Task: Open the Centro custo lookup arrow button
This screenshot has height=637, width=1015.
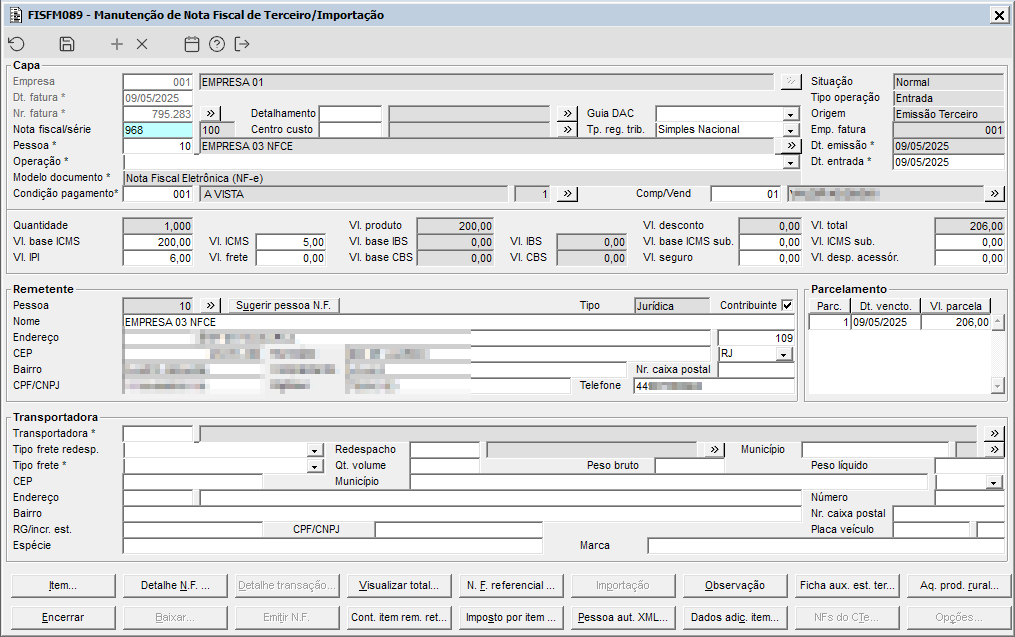Action: coord(566,130)
